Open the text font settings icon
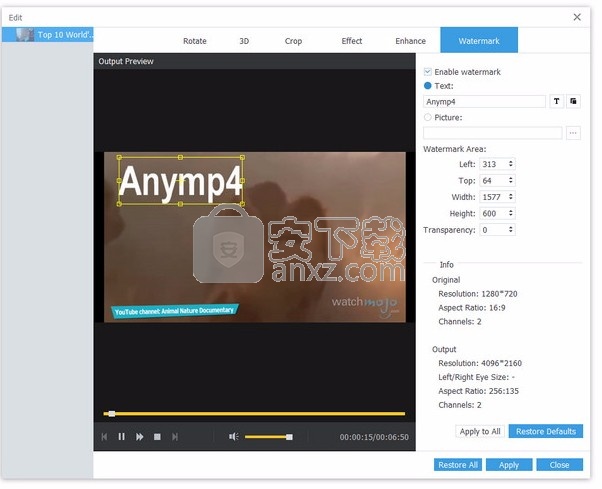 556,101
